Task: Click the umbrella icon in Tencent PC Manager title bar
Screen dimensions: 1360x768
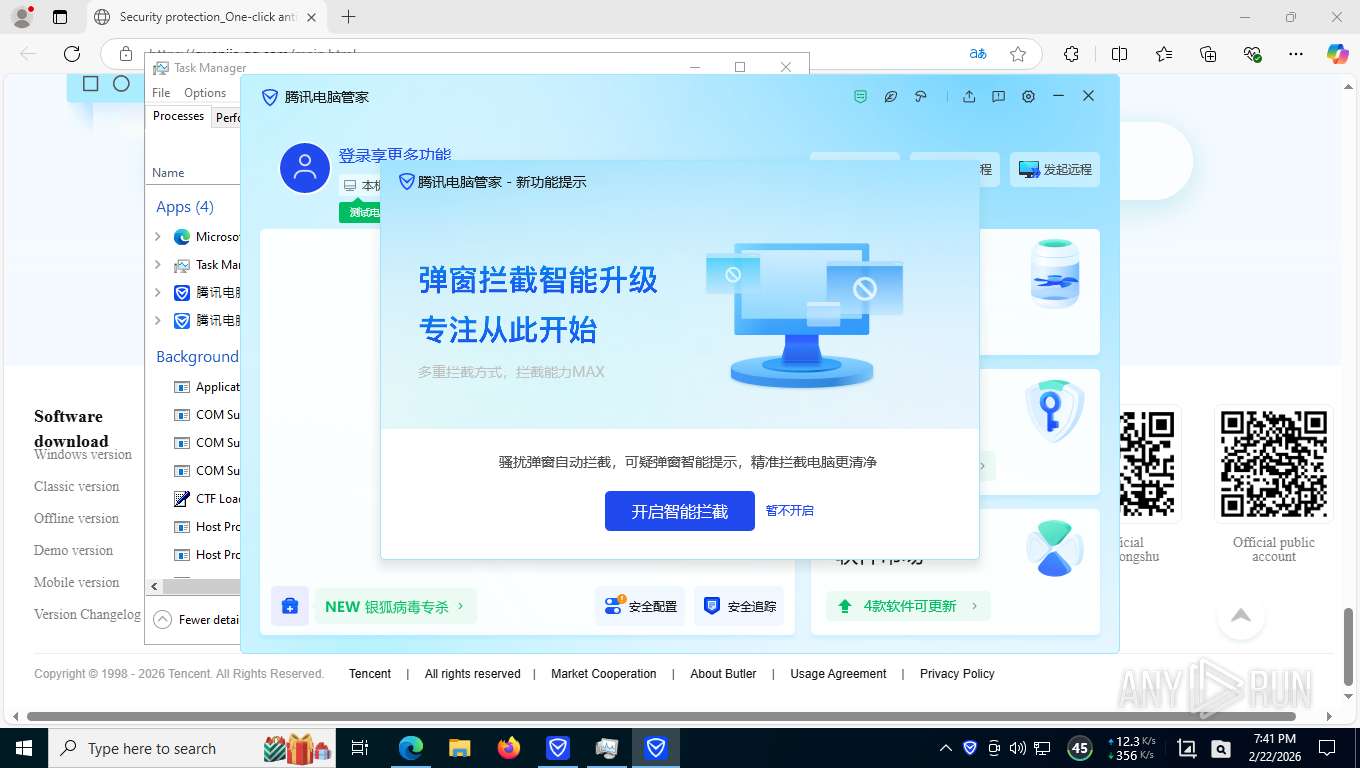Action: pyautogui.click(x=921, y=97)
